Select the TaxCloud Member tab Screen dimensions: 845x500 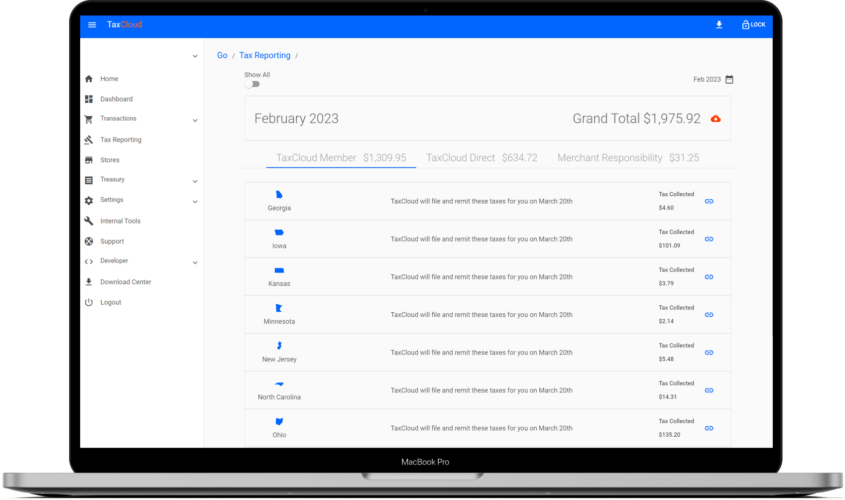[x=341, y=158]
